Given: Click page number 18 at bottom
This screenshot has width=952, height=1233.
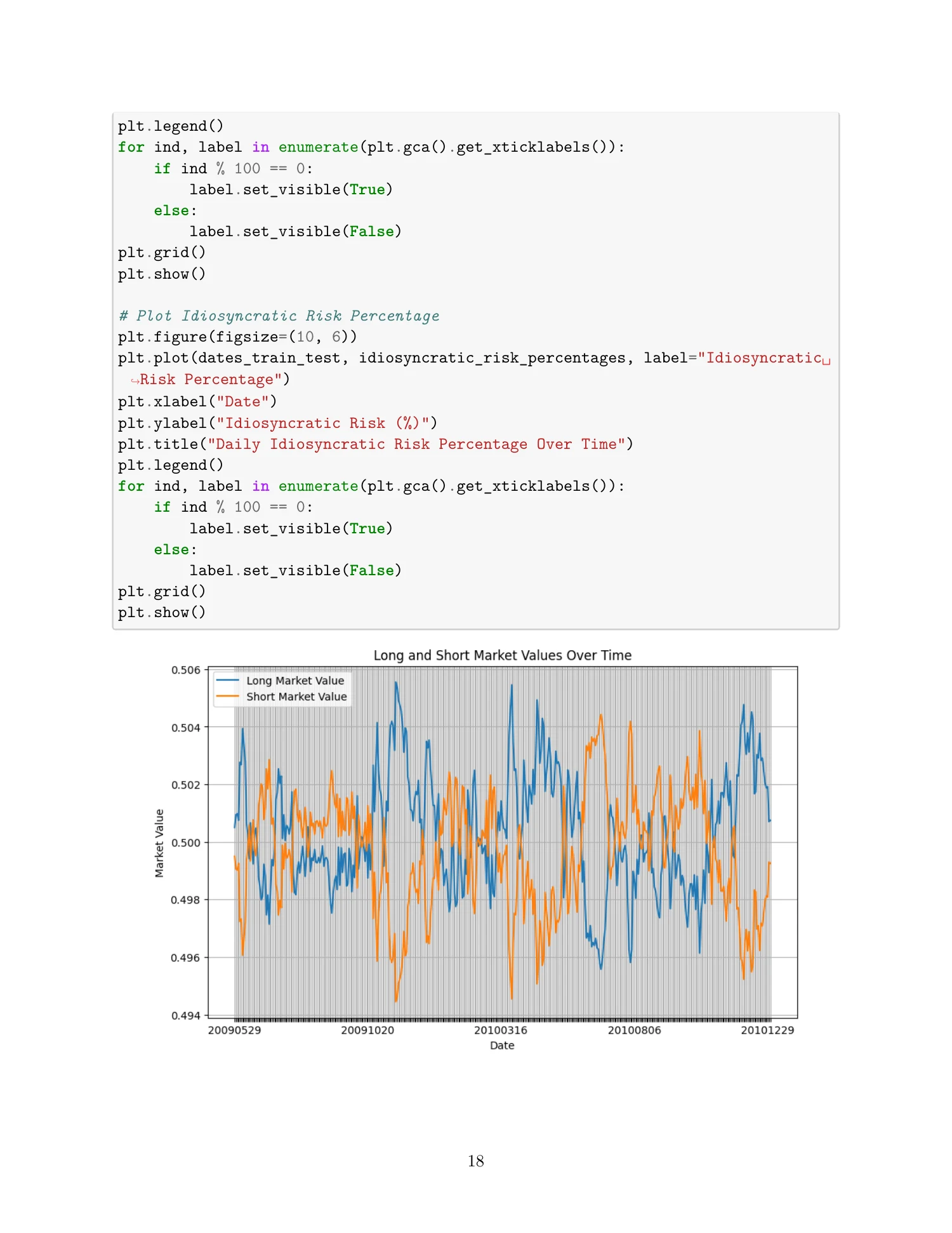Looking at the screenshot, I should [476, 1161].
